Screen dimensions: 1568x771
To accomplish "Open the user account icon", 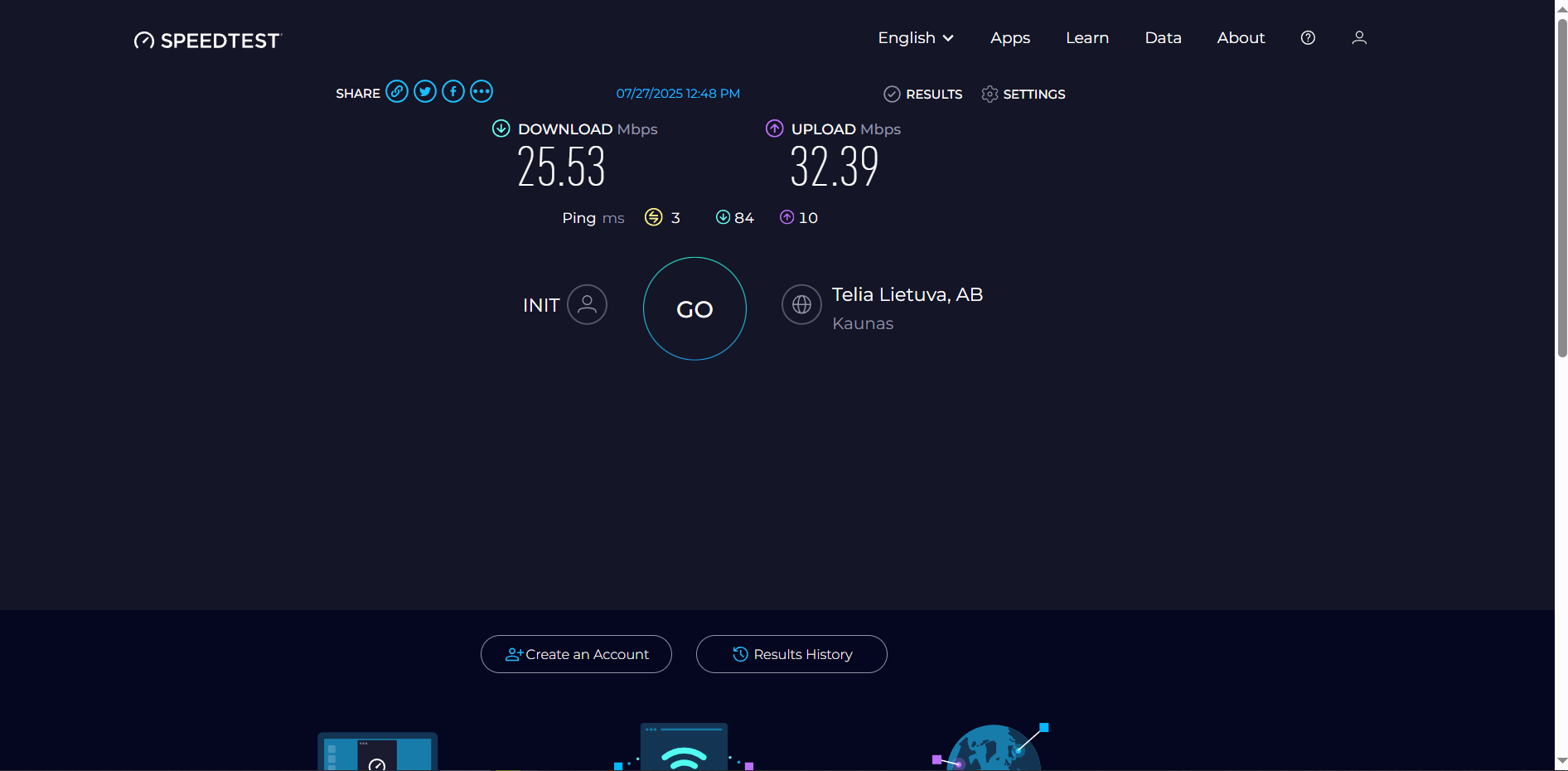I will 1359,37.
